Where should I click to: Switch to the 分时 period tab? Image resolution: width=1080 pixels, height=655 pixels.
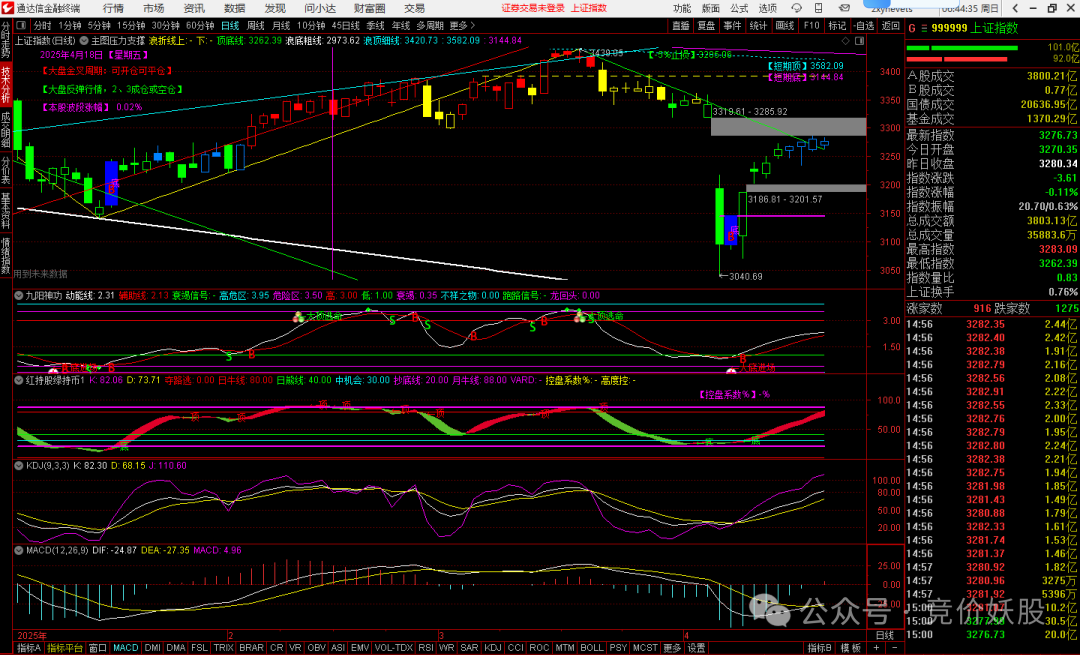pos(43,25)
